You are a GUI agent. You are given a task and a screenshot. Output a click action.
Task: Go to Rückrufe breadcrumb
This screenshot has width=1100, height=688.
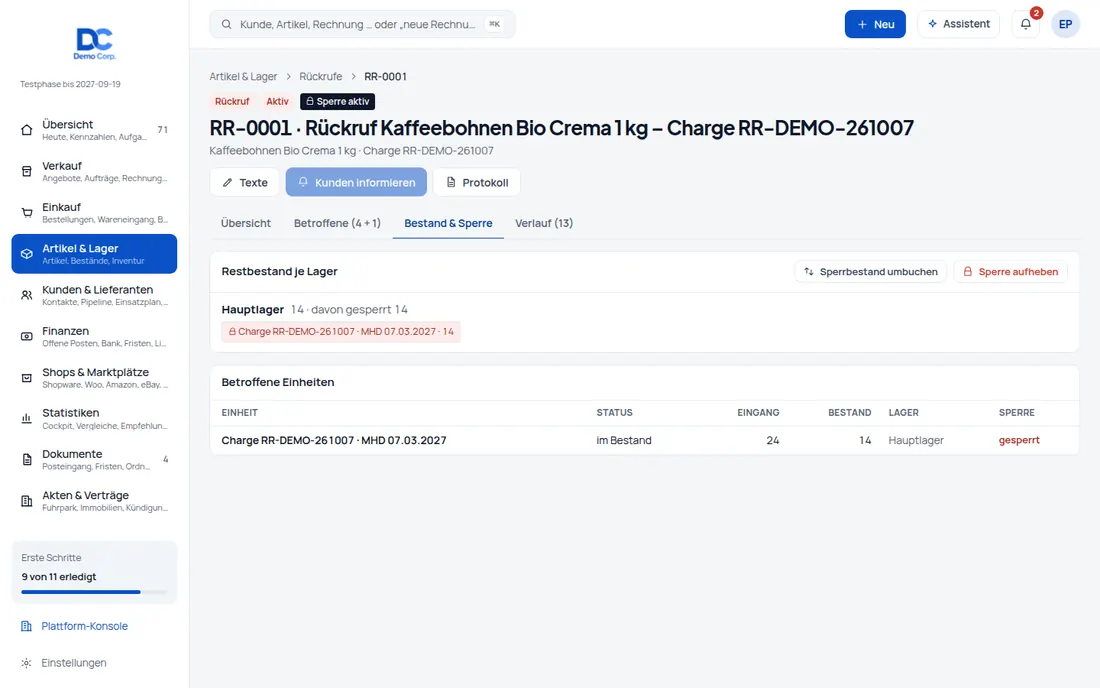(x=321, y=76)
